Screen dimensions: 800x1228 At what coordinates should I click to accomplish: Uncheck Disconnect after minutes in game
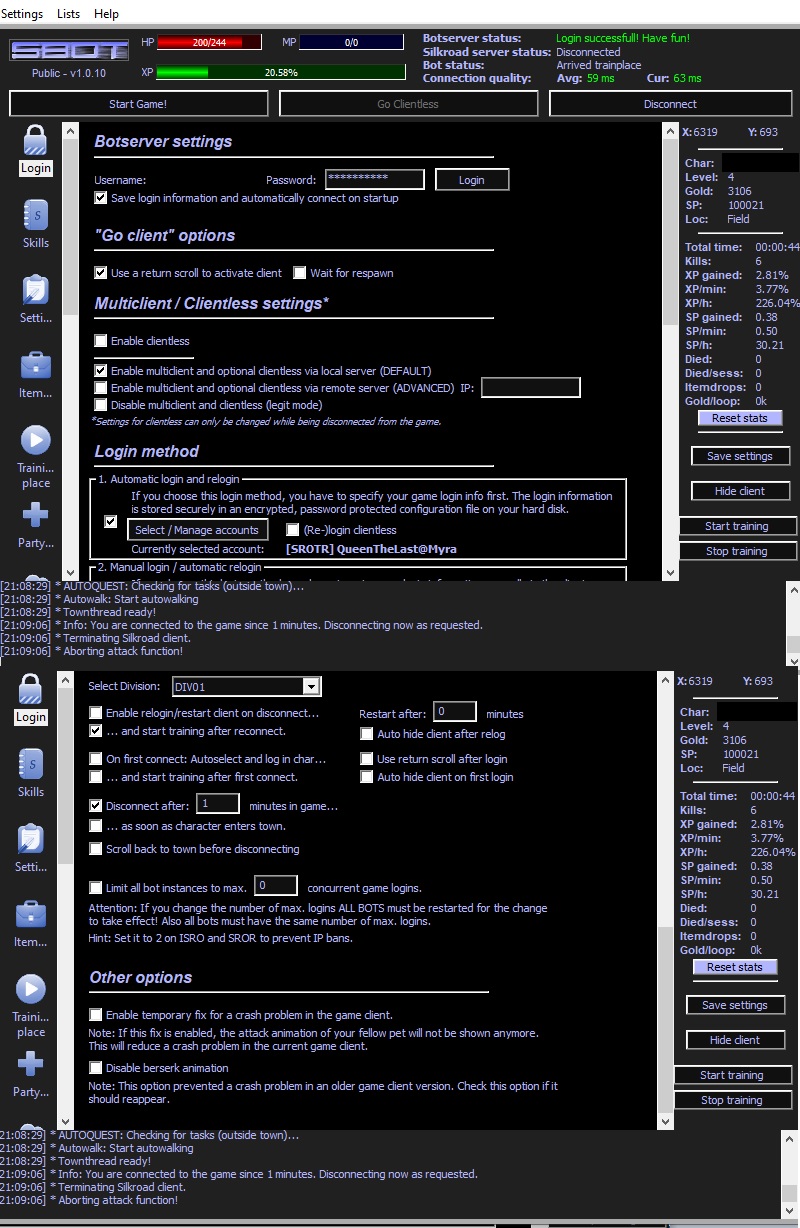(96, 806)
